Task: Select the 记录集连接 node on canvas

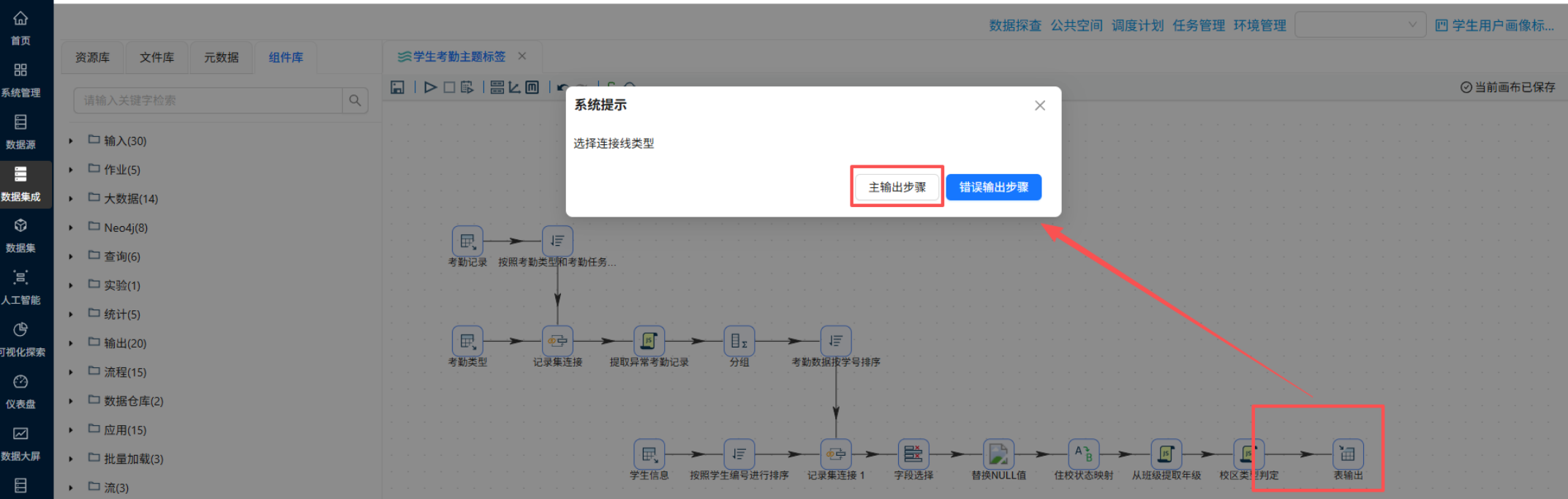Action: point(557,341)
